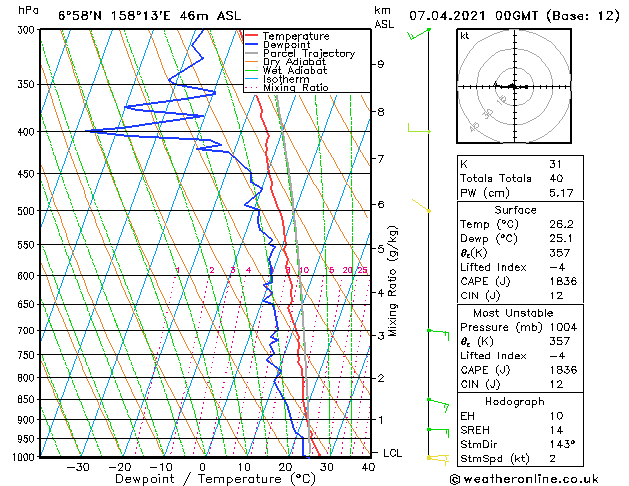Click the red Temperature legend line swatch
The width and height of the screenshot is (629, 486).
click(252, 36)
